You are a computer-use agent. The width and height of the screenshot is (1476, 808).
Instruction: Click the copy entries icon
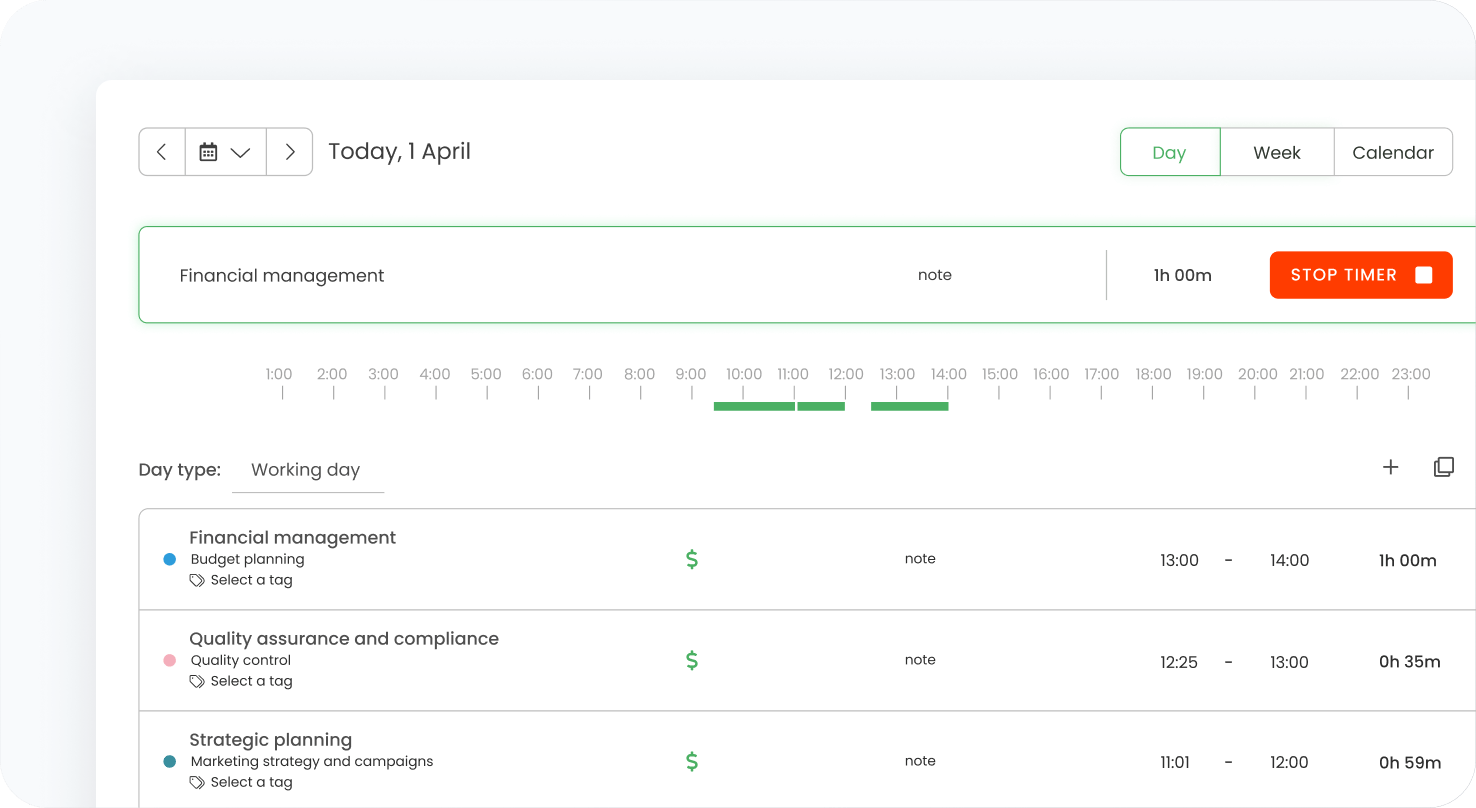tap(1443, 467)
